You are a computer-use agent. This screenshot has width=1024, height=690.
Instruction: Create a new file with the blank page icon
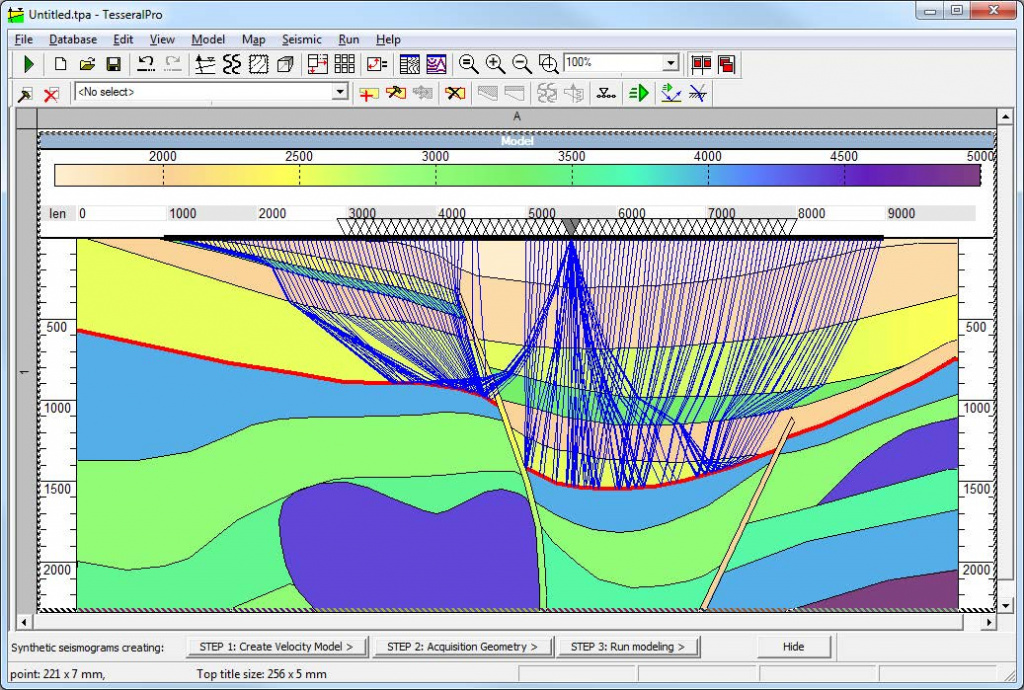pos(60,64)
